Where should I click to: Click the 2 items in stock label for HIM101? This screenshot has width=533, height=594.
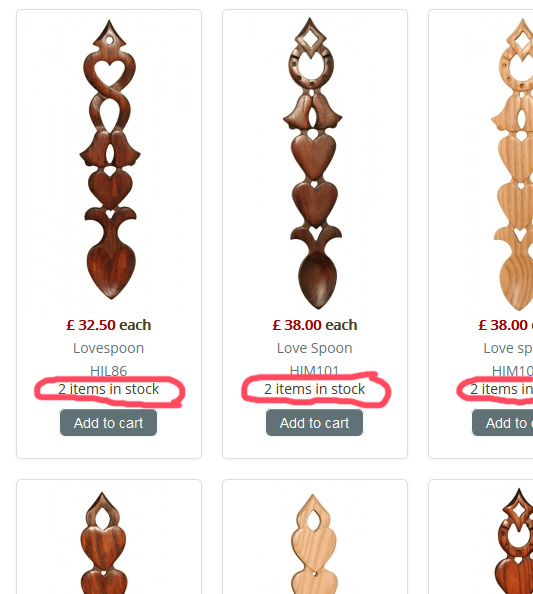point(314,389)
